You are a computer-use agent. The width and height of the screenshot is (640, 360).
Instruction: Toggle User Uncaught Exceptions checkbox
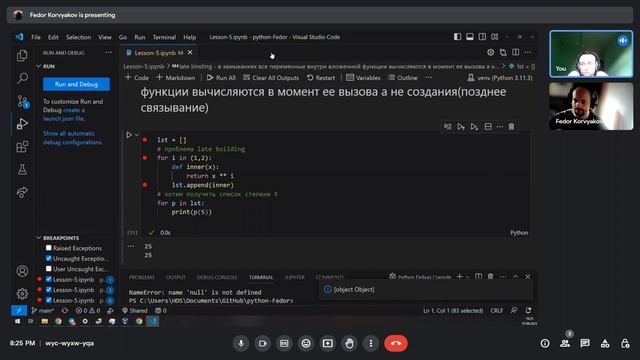click(x=49, y=269)
